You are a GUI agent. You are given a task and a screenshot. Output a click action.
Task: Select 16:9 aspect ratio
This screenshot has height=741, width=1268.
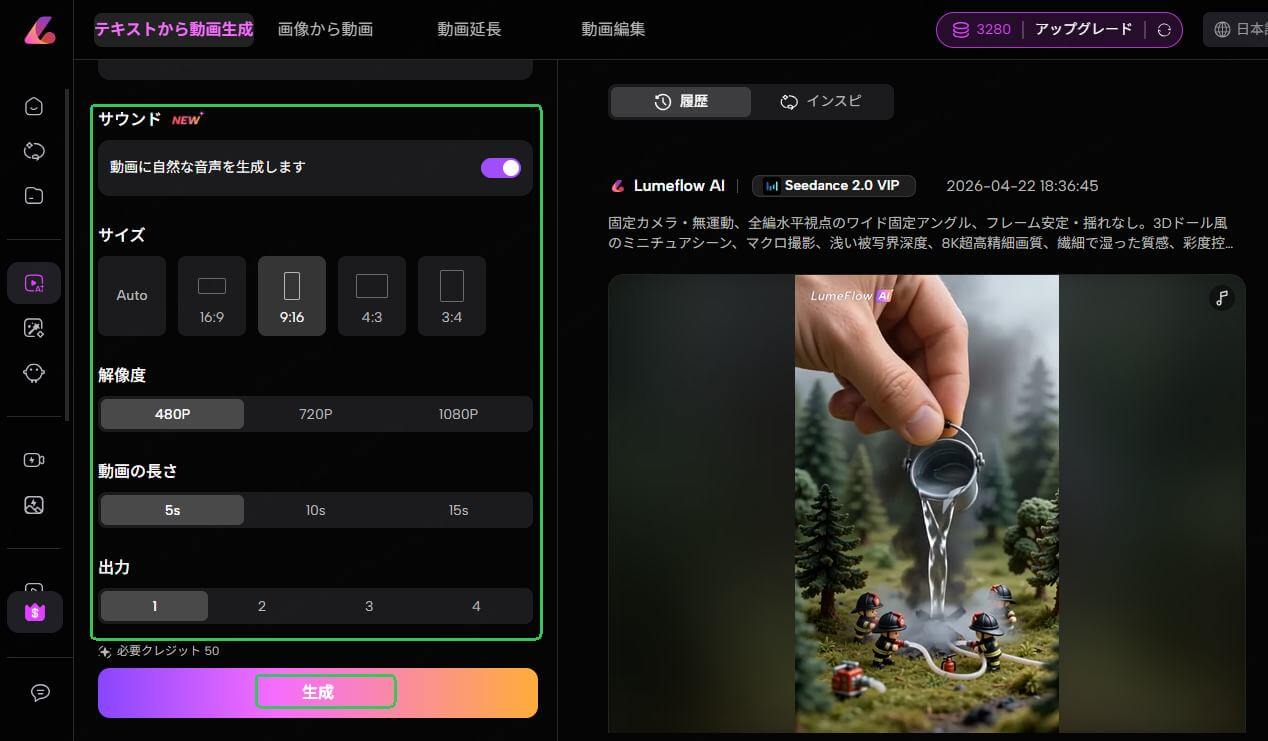click(x=212, y=296)
